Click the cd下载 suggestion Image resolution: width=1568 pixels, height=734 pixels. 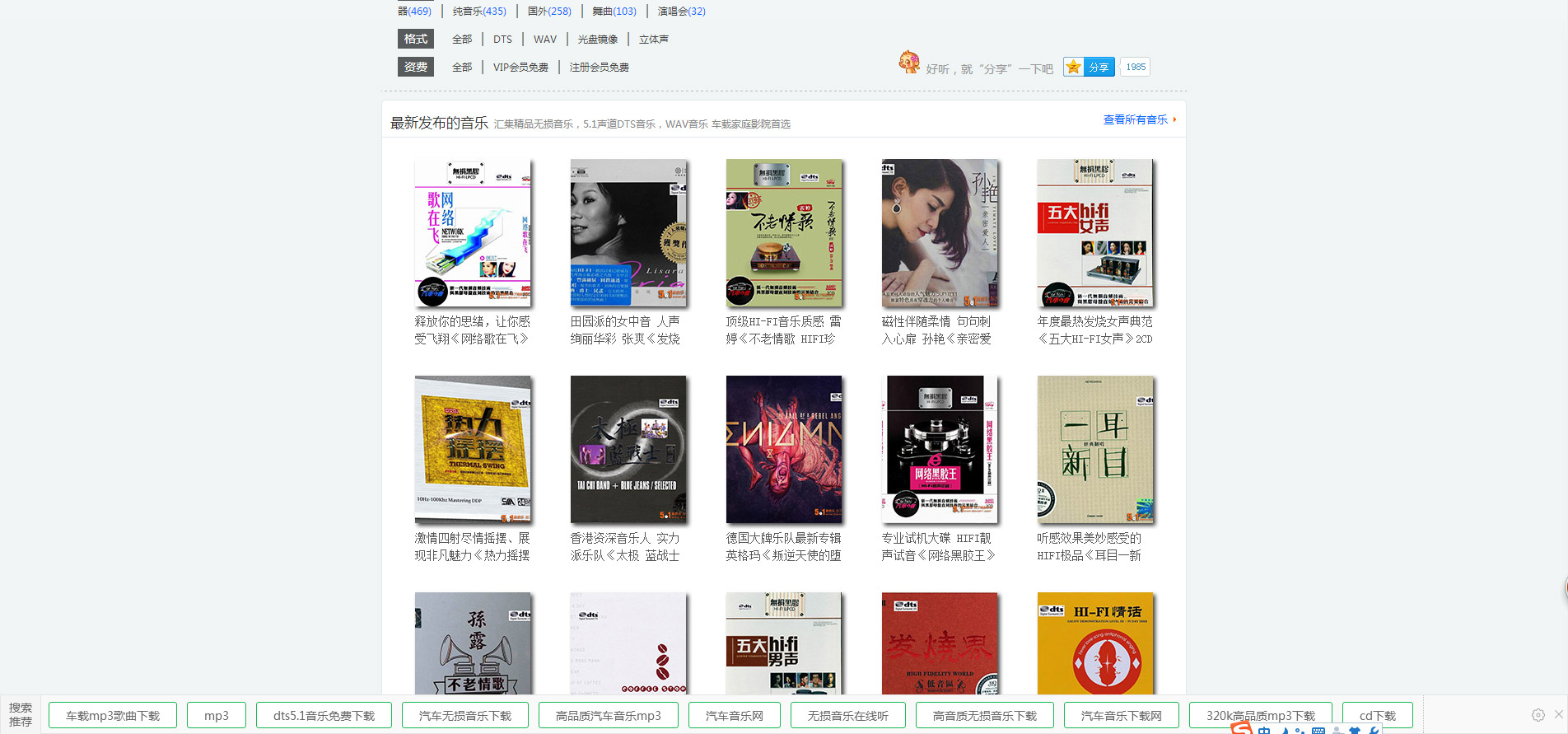pos(1378,715)
